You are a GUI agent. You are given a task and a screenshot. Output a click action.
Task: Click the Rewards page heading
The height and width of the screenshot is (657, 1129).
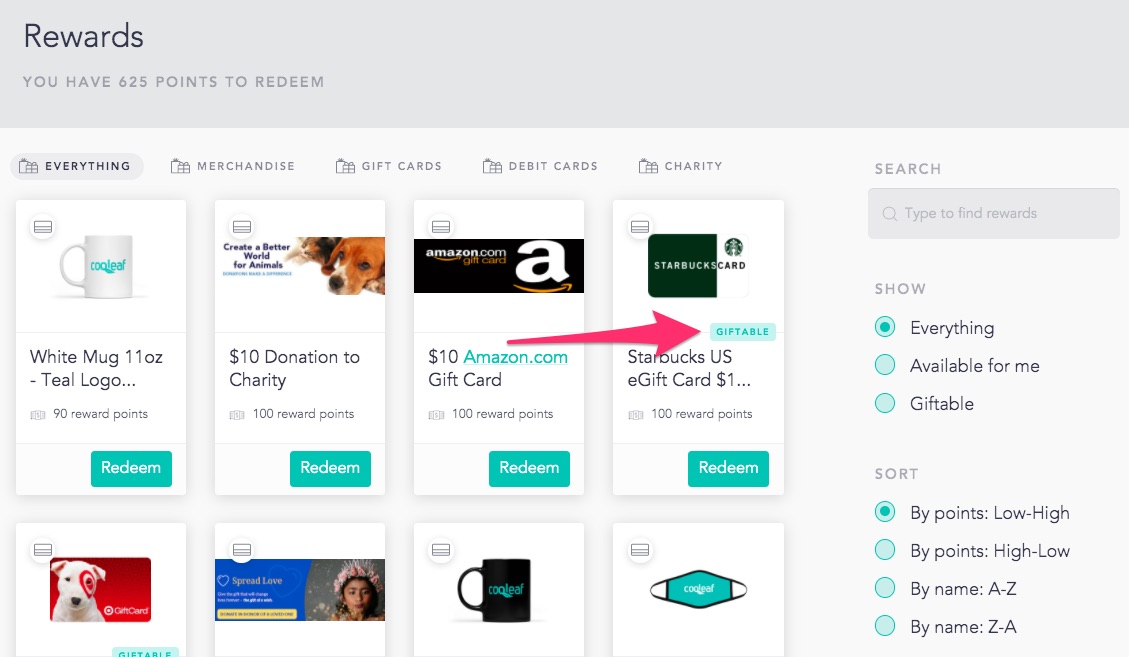pyautogui.click(x=84, y=36)
